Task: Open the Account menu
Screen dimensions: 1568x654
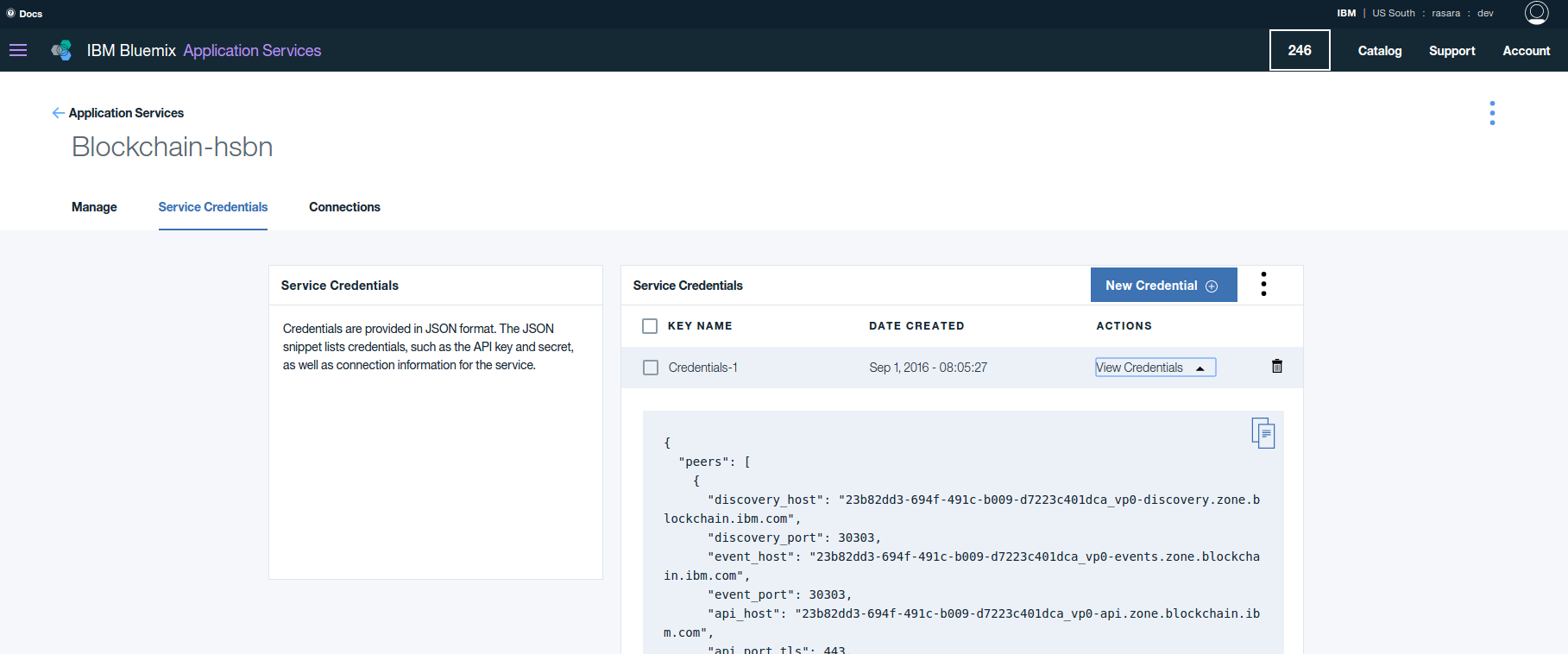Action: (1527, 51)
